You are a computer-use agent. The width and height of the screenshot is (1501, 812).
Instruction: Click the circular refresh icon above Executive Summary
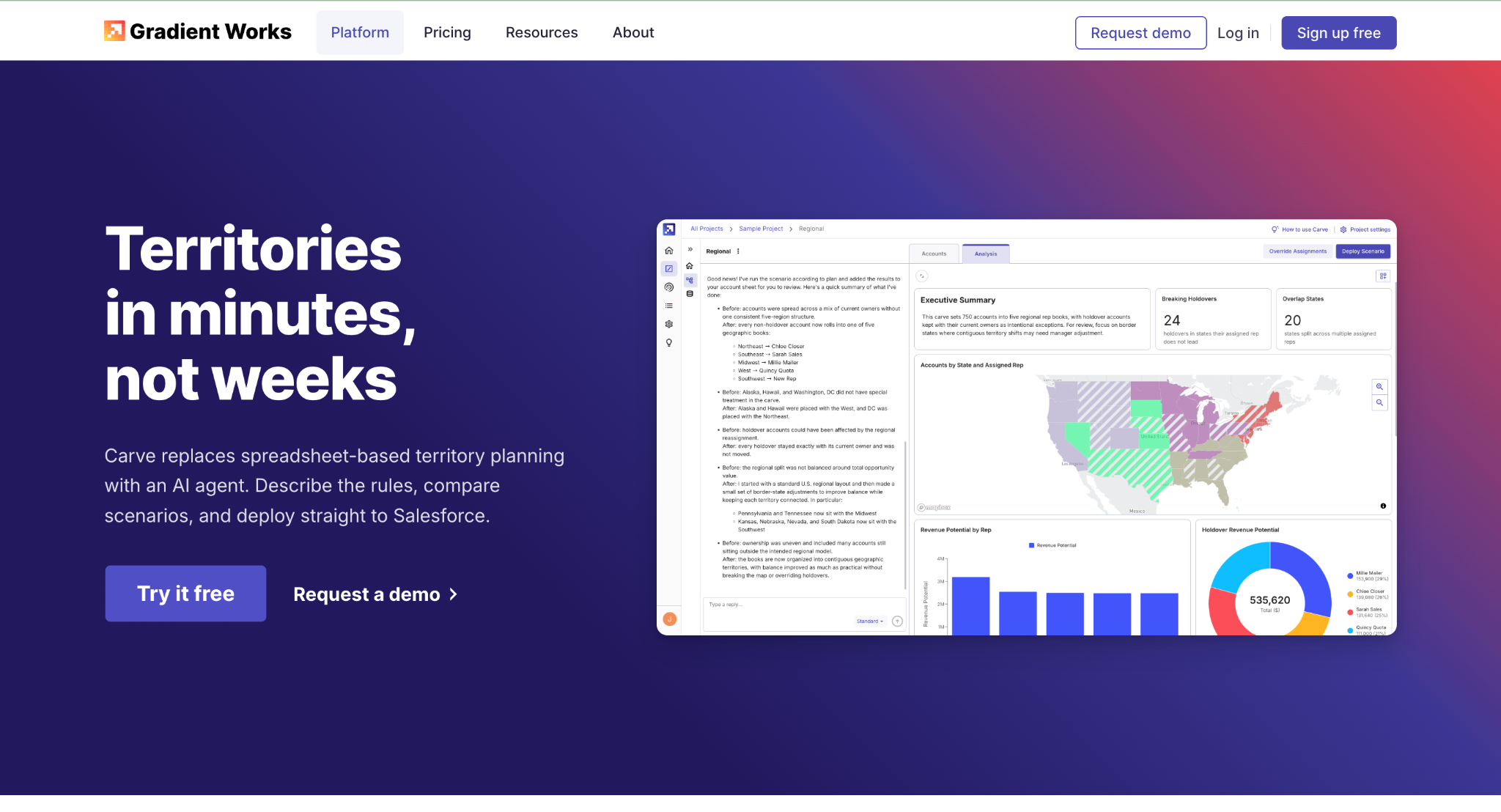point(922,276)
